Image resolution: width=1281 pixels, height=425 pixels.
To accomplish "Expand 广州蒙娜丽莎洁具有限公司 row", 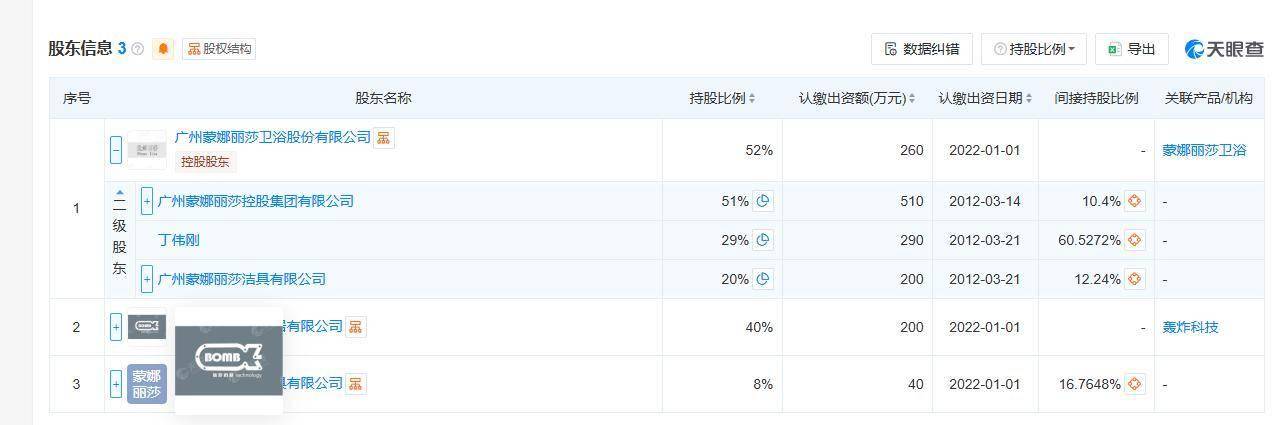I will click(147, 279).
